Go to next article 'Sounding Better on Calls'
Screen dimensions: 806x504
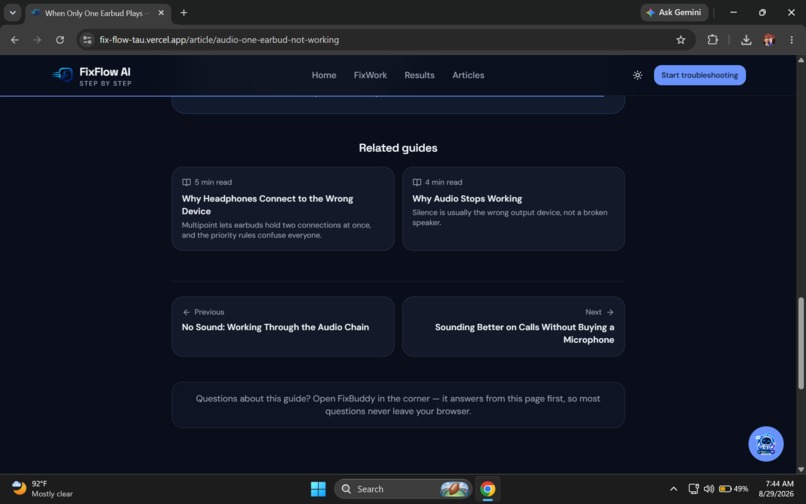coord(514,327)
